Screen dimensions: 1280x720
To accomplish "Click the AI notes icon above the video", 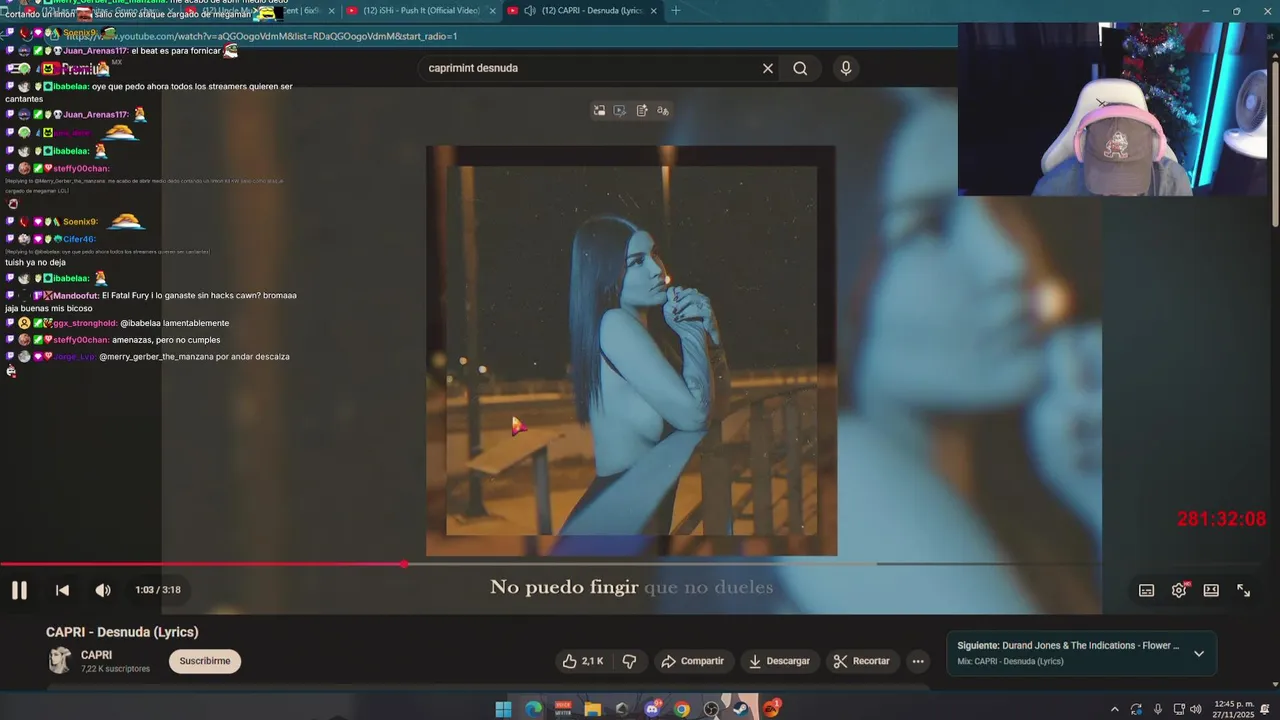I will (x=642, y=110).
